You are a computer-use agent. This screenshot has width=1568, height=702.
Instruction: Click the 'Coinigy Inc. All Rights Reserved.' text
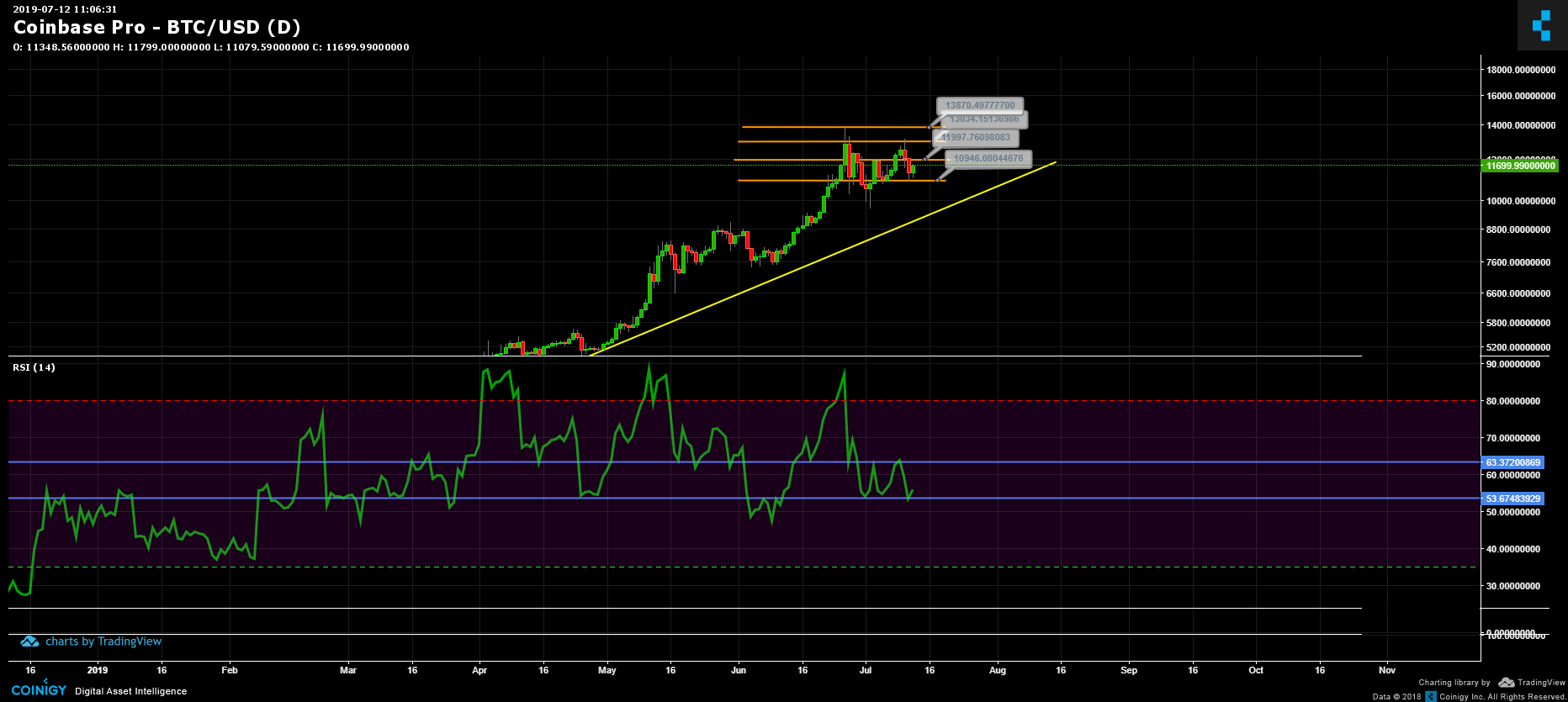point(1502,697)
